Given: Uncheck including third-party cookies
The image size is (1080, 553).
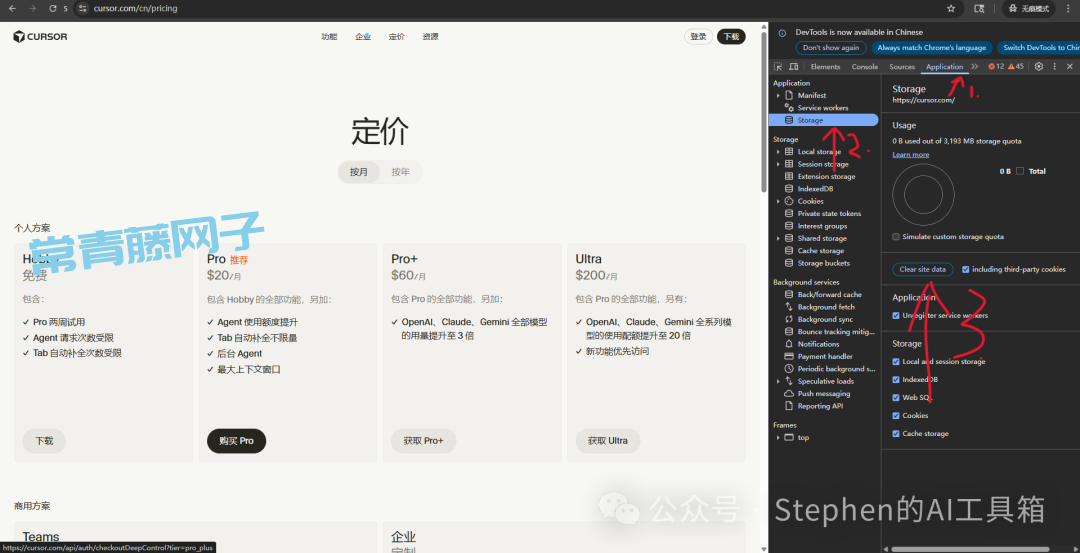Looking at the screenshot, I should coord(965,269).
